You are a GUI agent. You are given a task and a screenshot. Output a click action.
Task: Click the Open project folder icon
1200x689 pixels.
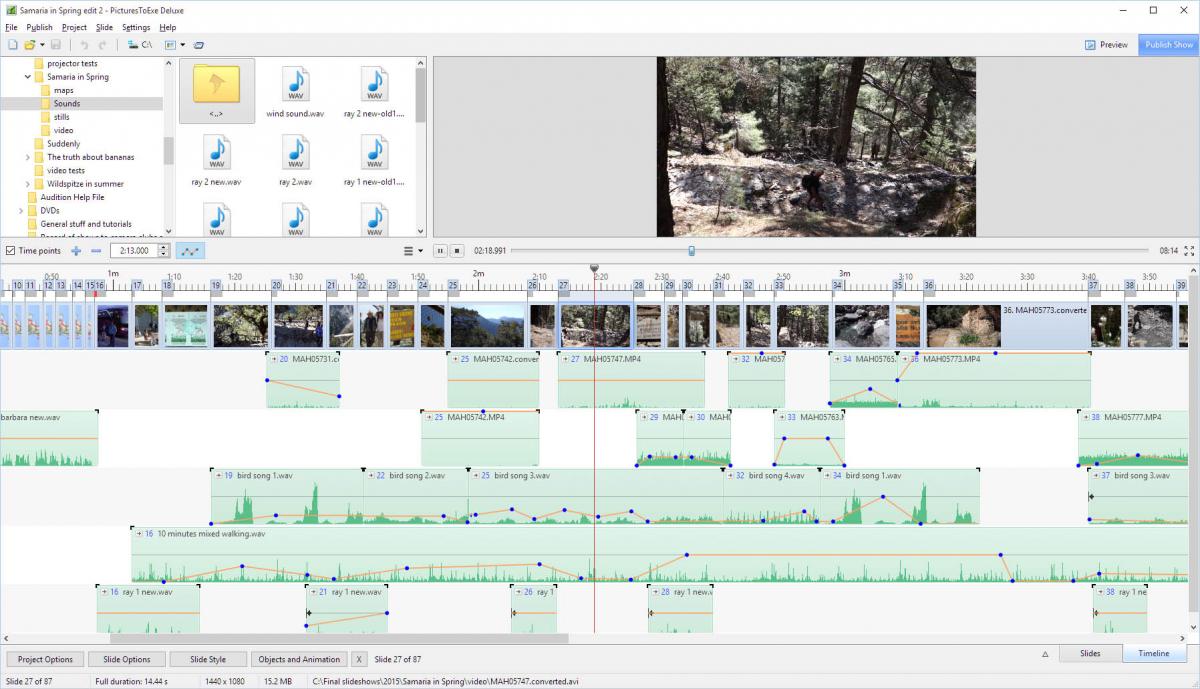30,45
